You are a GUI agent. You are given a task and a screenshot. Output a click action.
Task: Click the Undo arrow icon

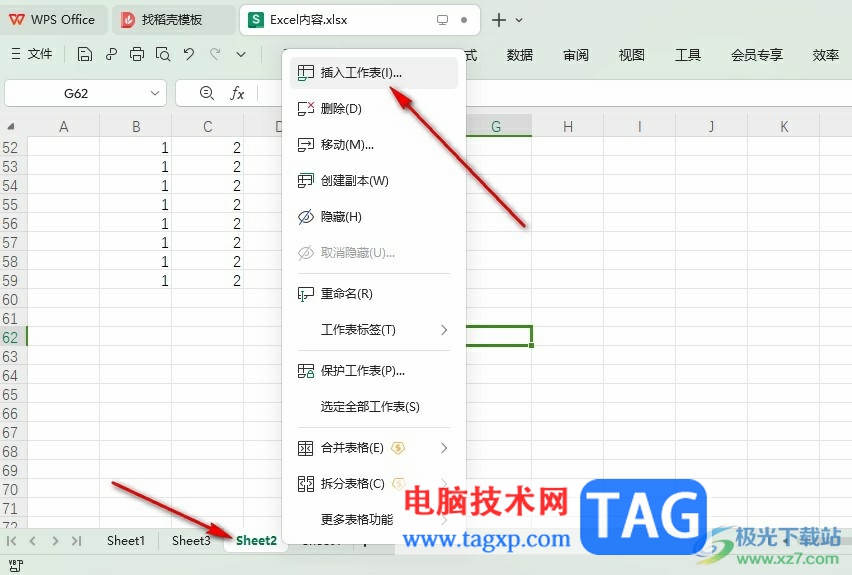(x=189, y=54)
